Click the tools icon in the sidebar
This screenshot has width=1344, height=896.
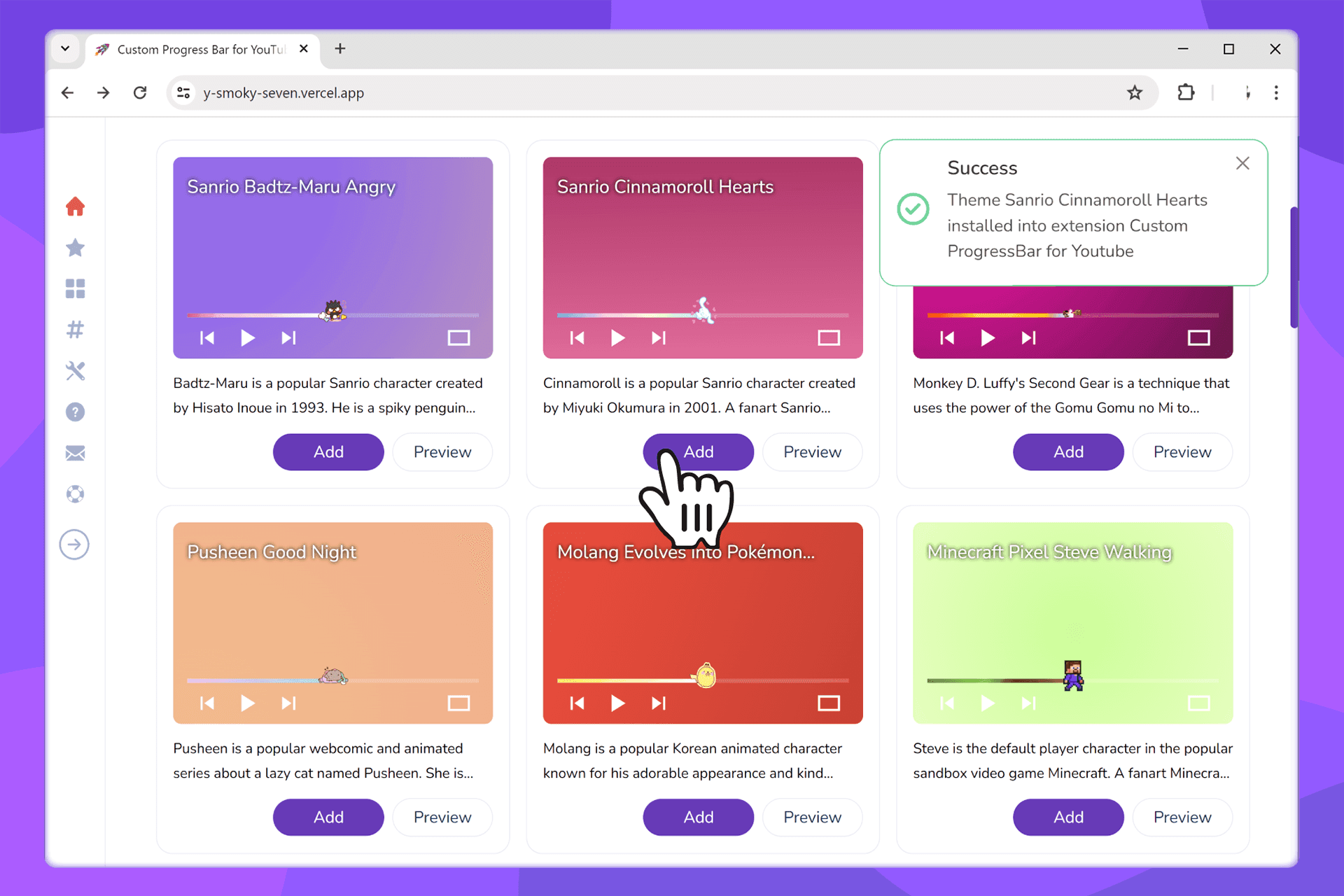tap(75, 371)
